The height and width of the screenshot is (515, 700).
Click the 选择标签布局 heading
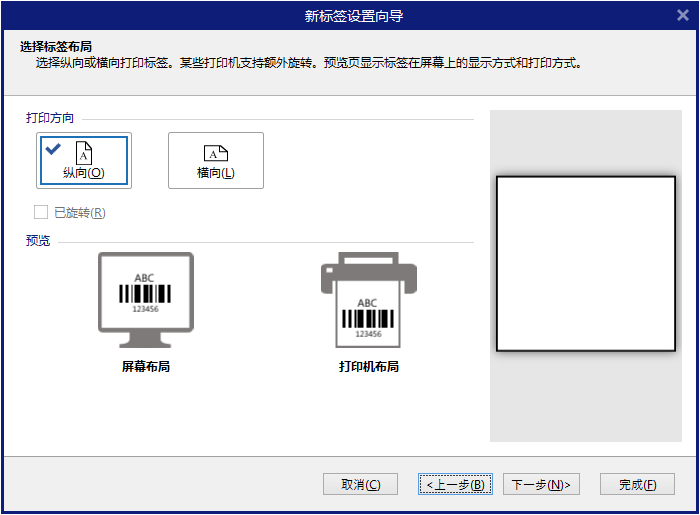point(57,47)
